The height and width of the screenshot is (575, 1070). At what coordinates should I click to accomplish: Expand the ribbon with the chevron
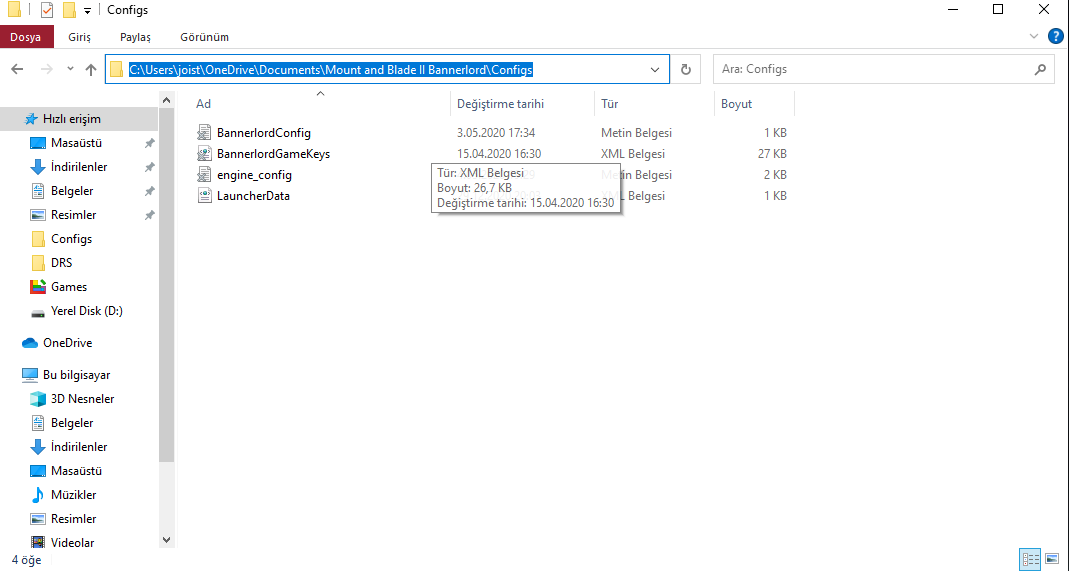click(1034, 36)
